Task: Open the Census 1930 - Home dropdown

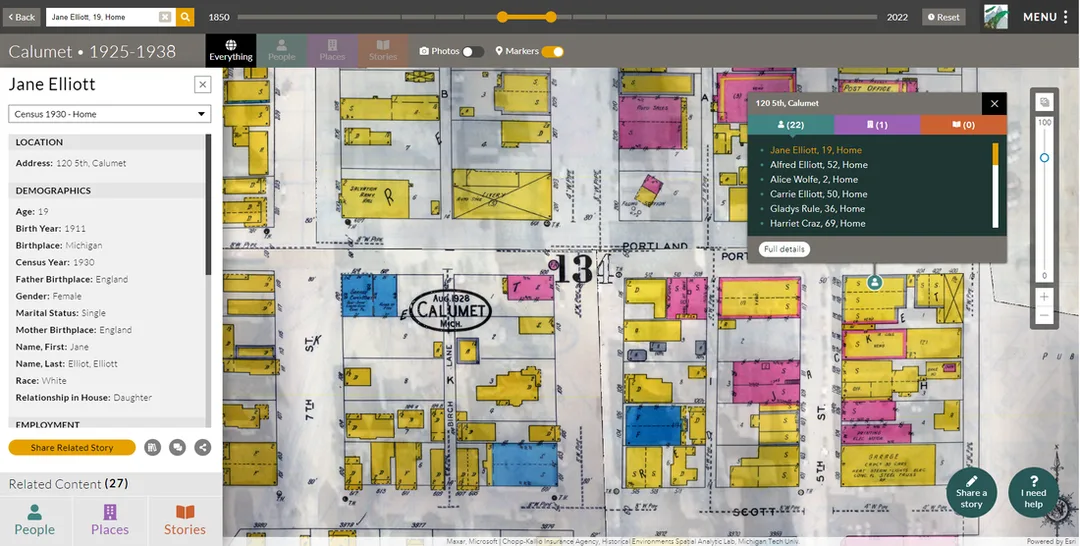Action: (x=110, y=114)
